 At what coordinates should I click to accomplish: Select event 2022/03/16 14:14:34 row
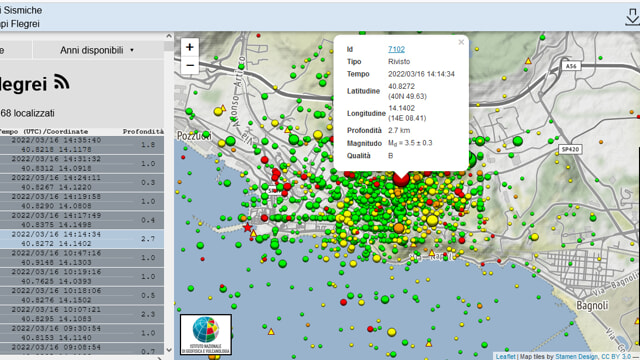pyautogui.click(x=82, y=239)
